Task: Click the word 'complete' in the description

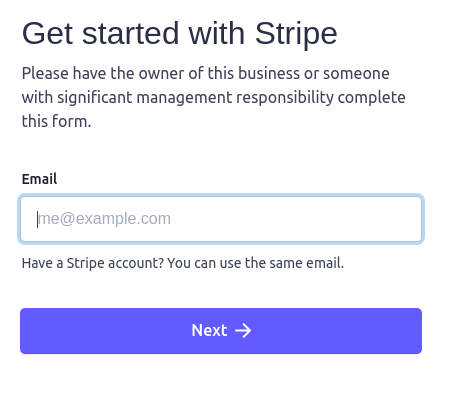Action: coord(371,98)
